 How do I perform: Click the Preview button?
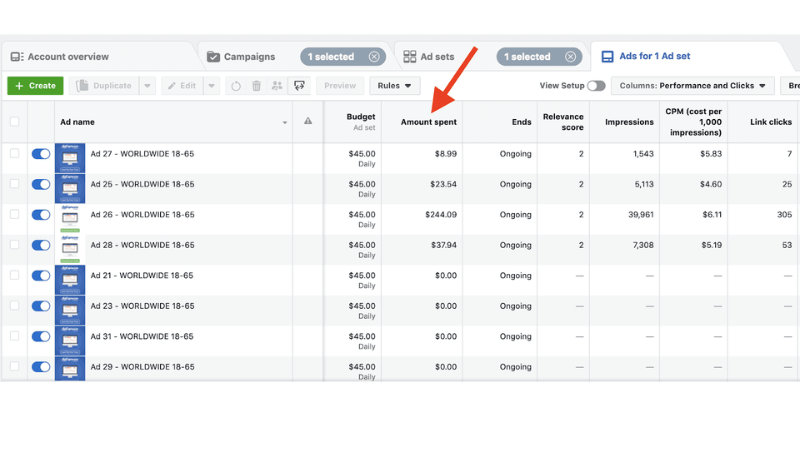tap(340, 86)
